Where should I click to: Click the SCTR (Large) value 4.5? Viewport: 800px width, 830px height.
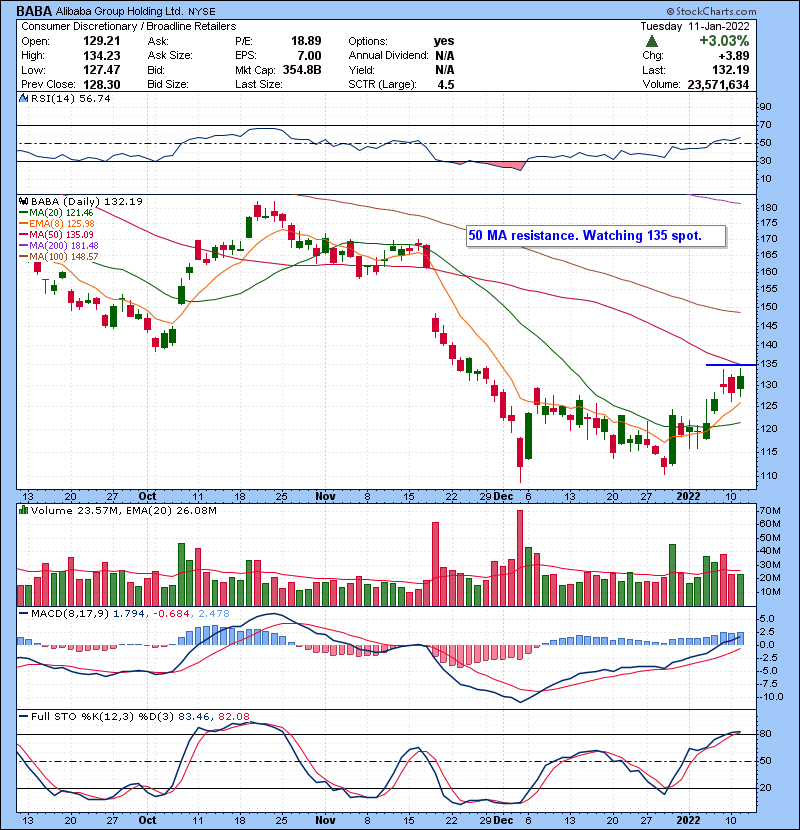(x=446, y=85)
